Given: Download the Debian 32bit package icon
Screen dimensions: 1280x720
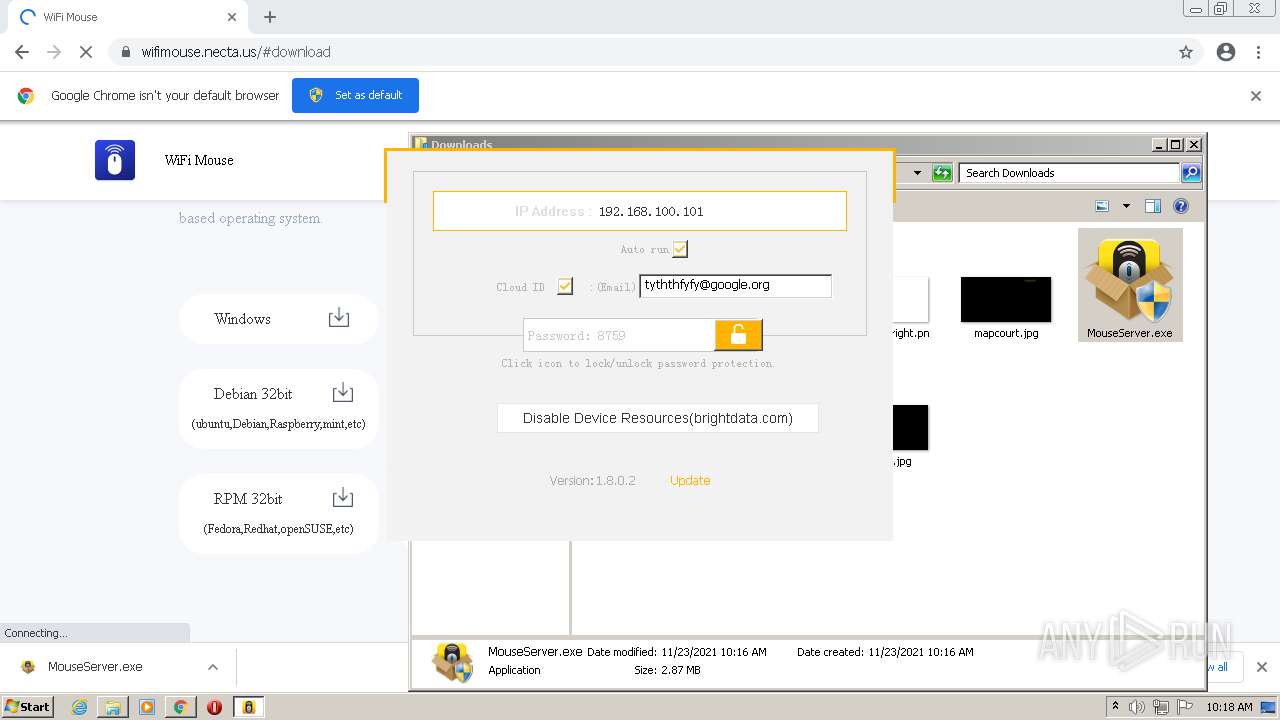Looking at the screenshot, I should pos(342,392).
